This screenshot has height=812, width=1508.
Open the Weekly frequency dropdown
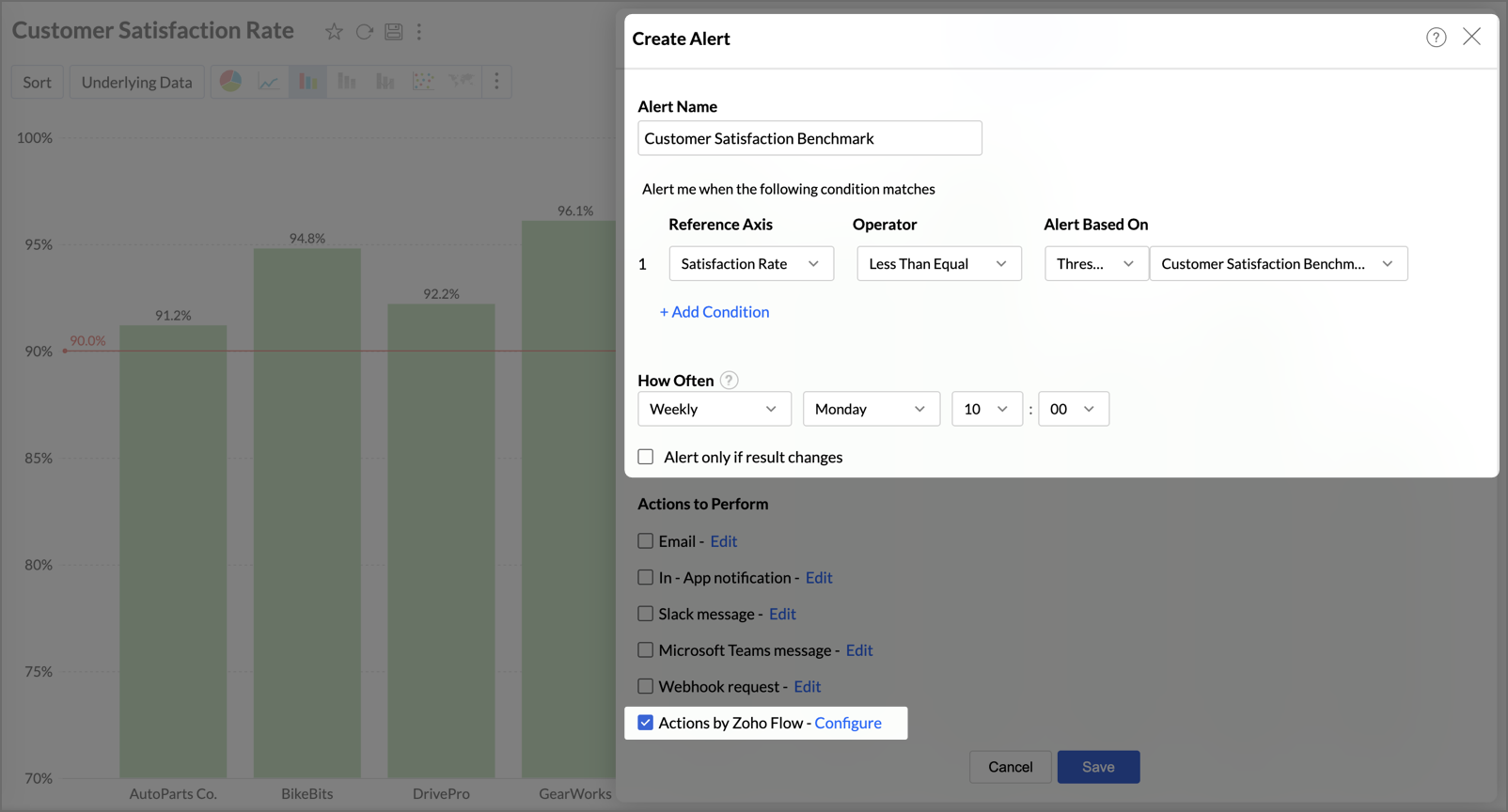[x=714, y=409]
